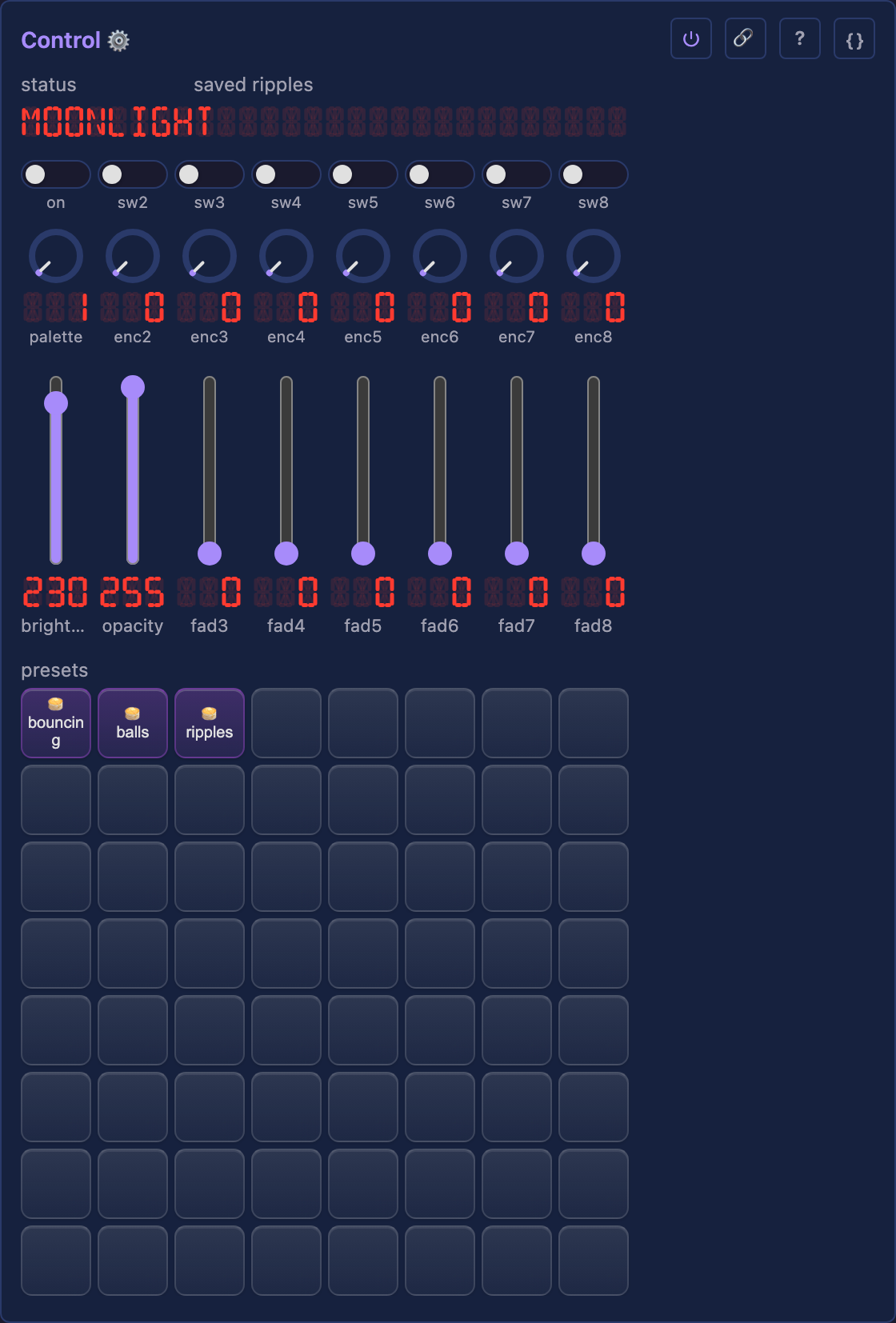Image resolution: width=896 pixels, height=1323 pixels.
Task: Click the fad7 fader handle
Action: 517,554
